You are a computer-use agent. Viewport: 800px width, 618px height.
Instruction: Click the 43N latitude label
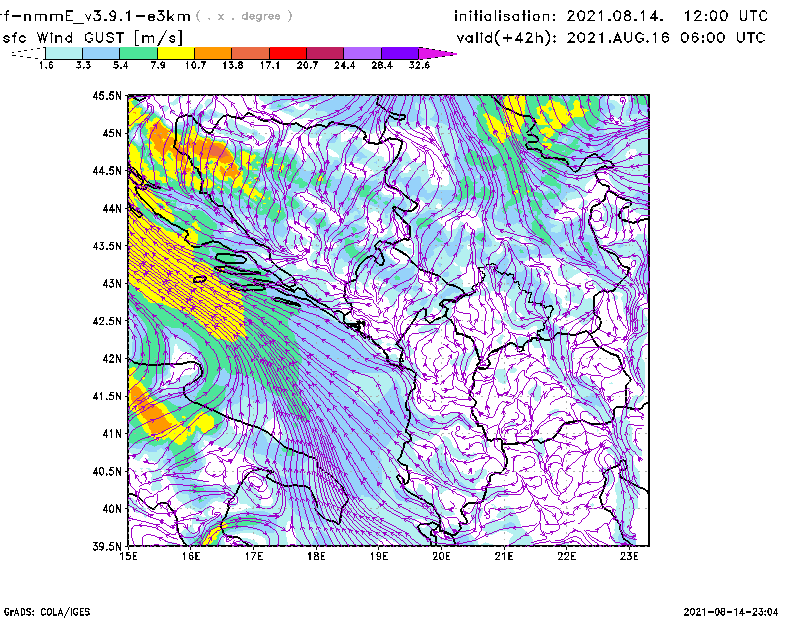[112, 283]
